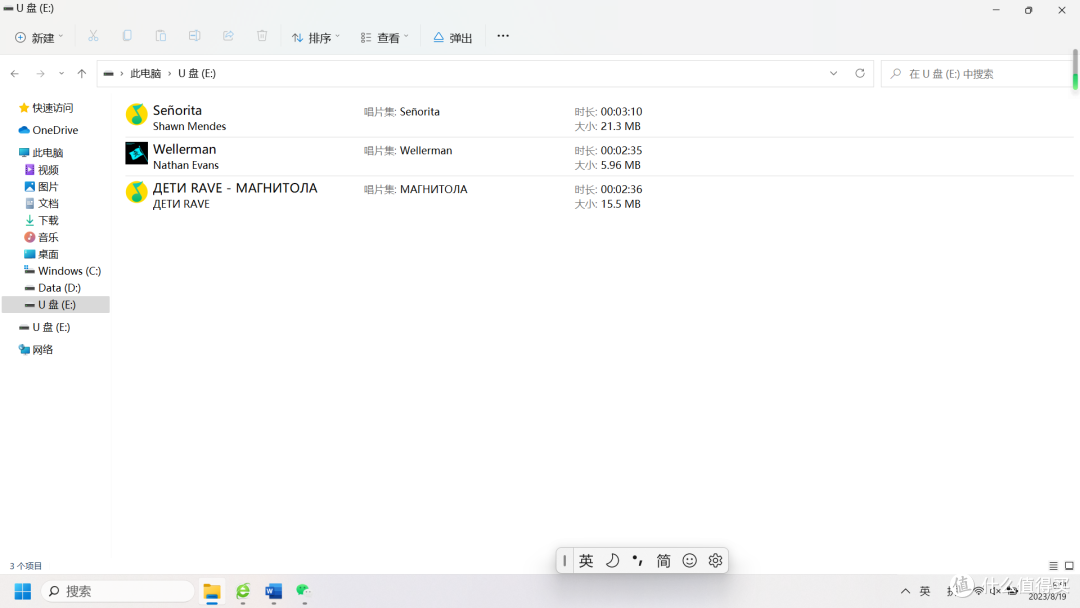Viewport: 1080px width, 608px height.
Task: Open the three-dot more options menu
Action: tap(503, 36)
